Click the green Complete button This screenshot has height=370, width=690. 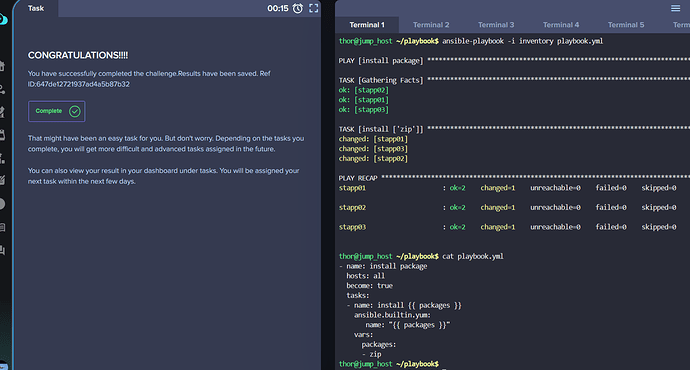pos(57,111)
